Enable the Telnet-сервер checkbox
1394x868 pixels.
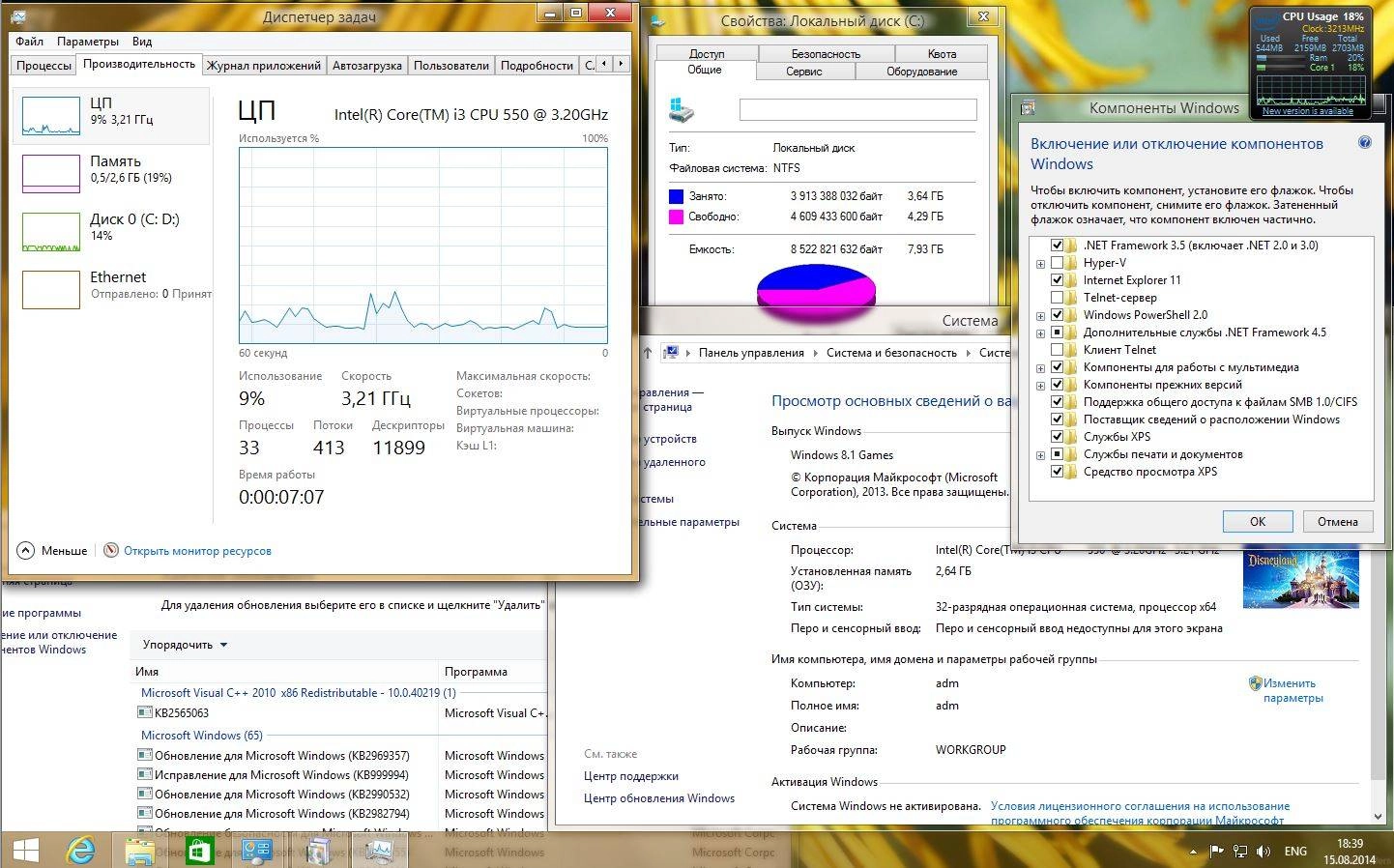click(1057, 298)
